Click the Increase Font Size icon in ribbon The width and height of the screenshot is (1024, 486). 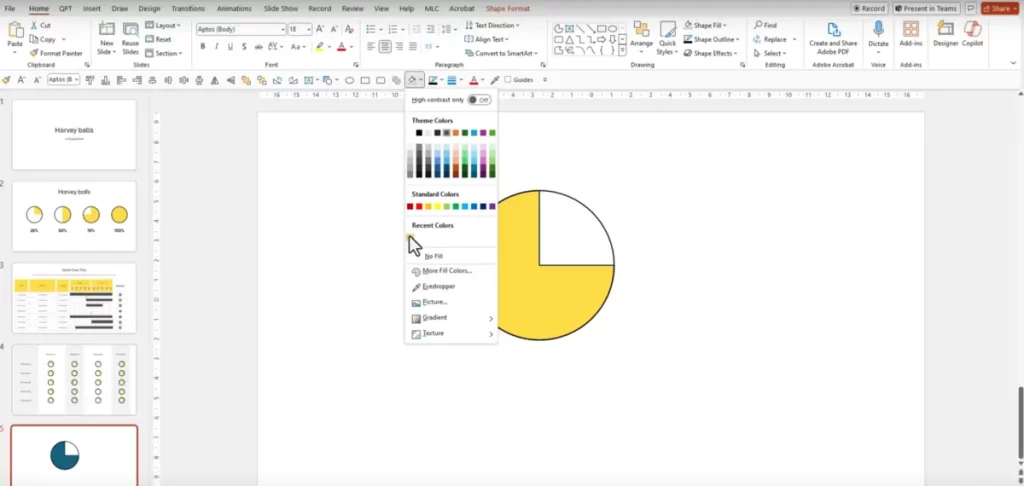point(320,29)
